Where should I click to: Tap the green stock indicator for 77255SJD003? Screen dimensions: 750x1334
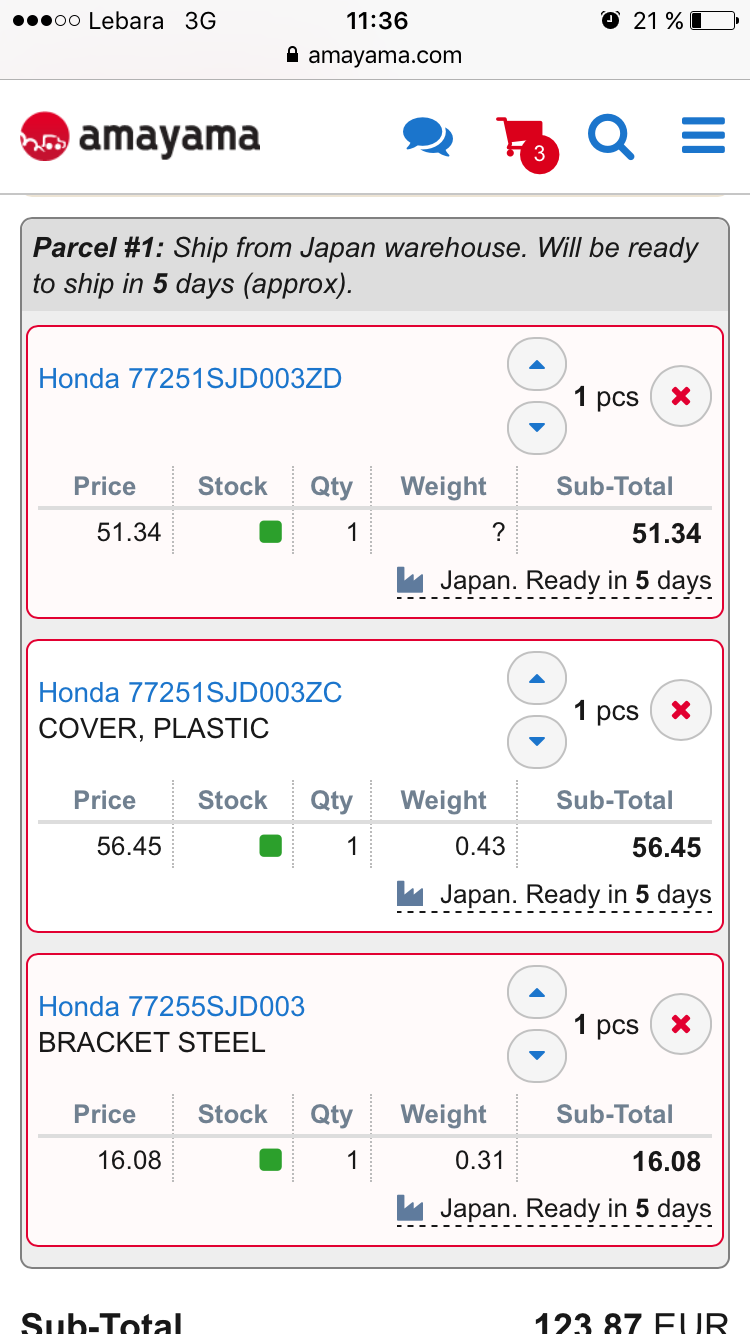click(270, 1160)
